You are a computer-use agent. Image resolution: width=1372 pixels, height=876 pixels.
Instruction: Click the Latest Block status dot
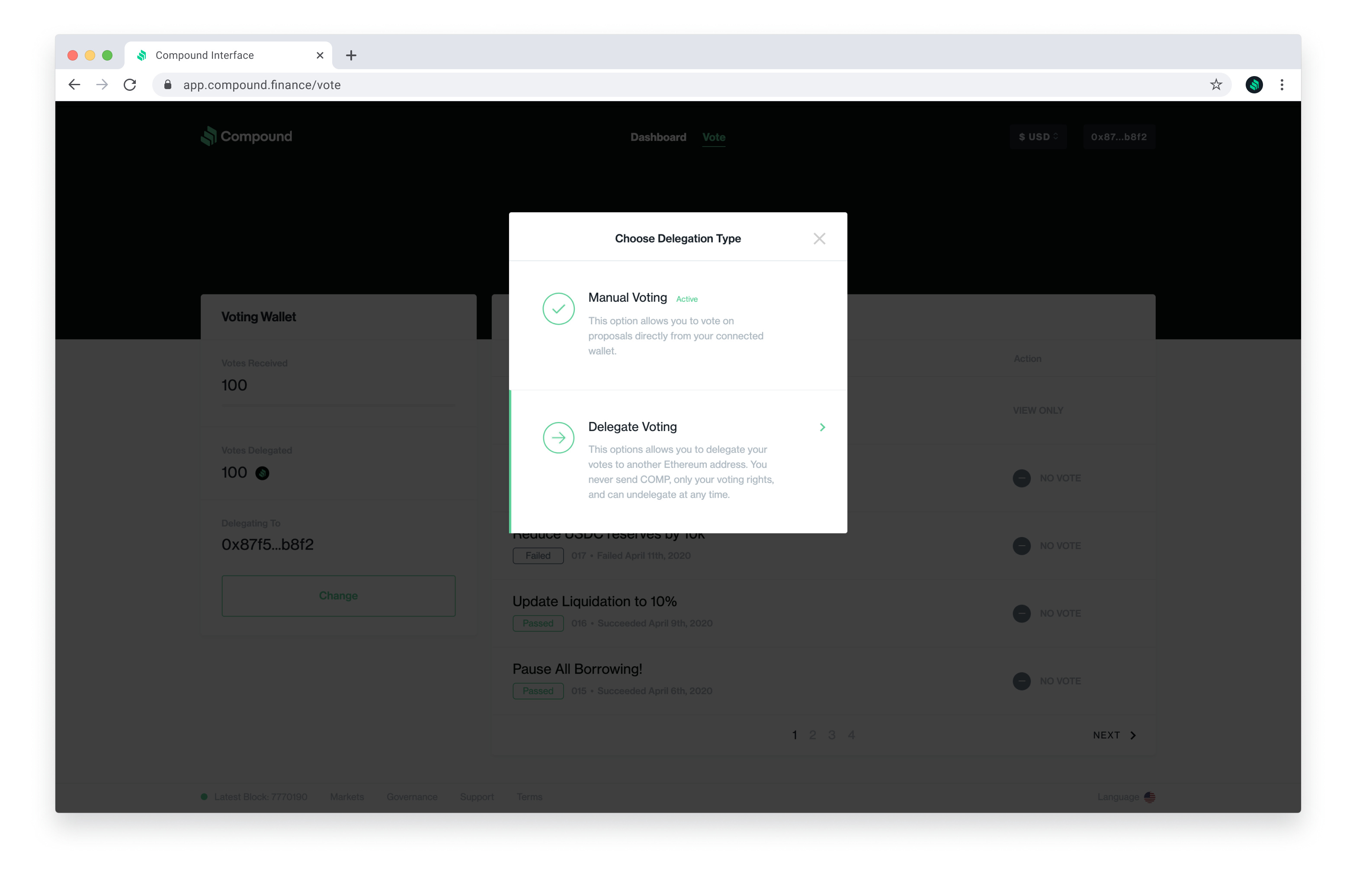click(x=204, y=797)
